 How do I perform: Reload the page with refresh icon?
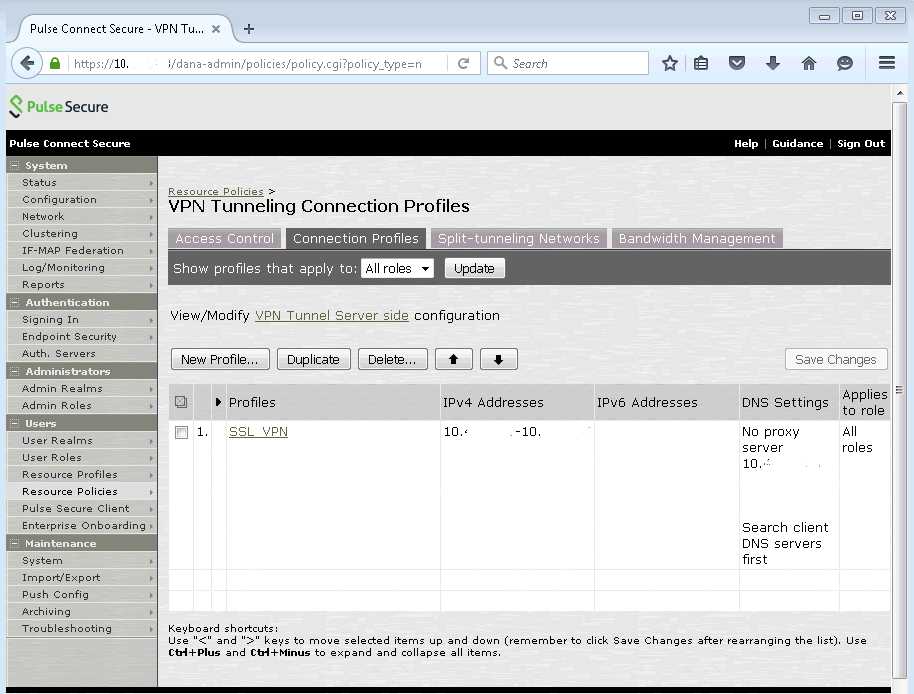463,63
